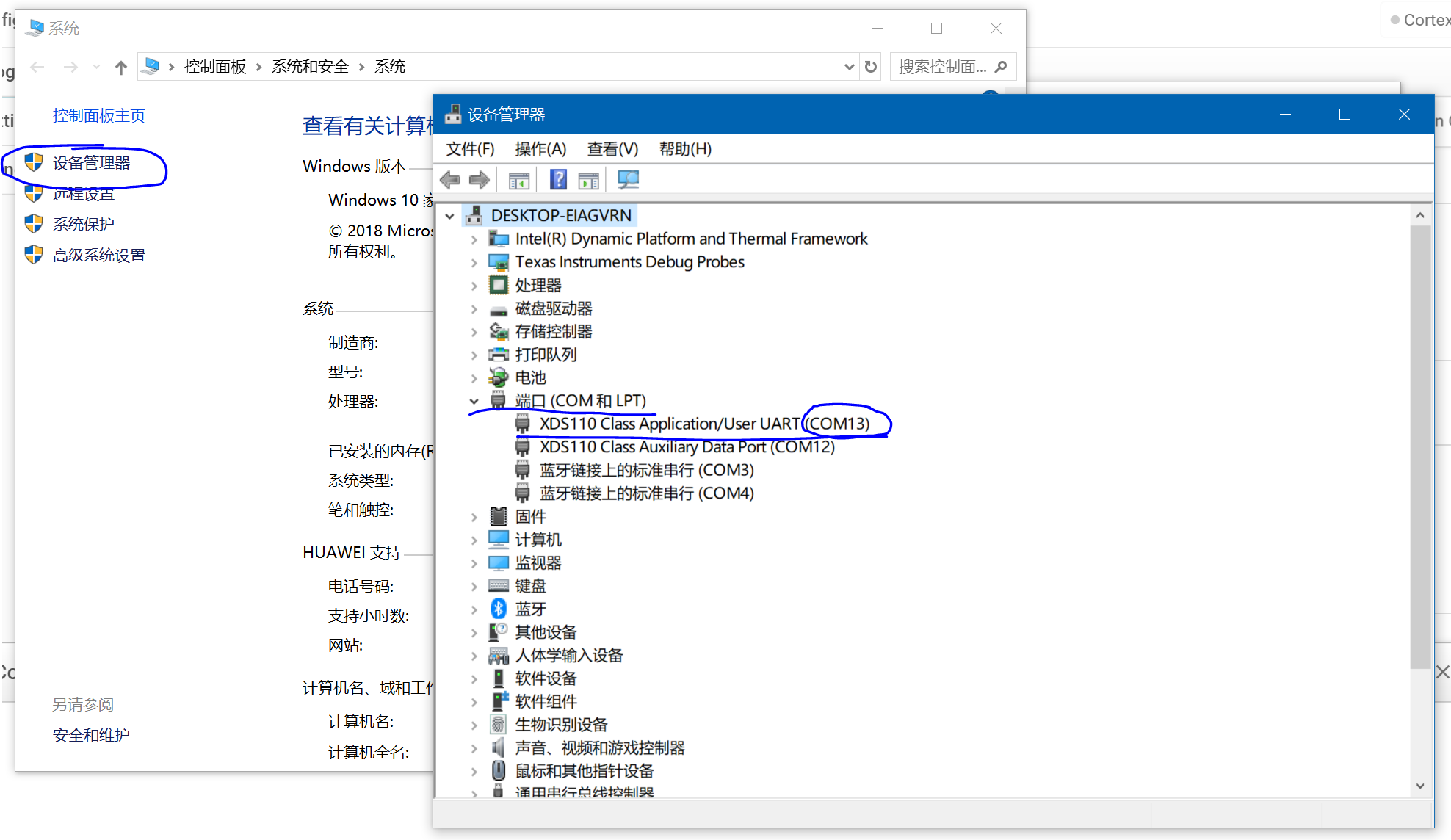Select XDS110 Class Auxiliary Data Port (COM12)

point(687,446)
